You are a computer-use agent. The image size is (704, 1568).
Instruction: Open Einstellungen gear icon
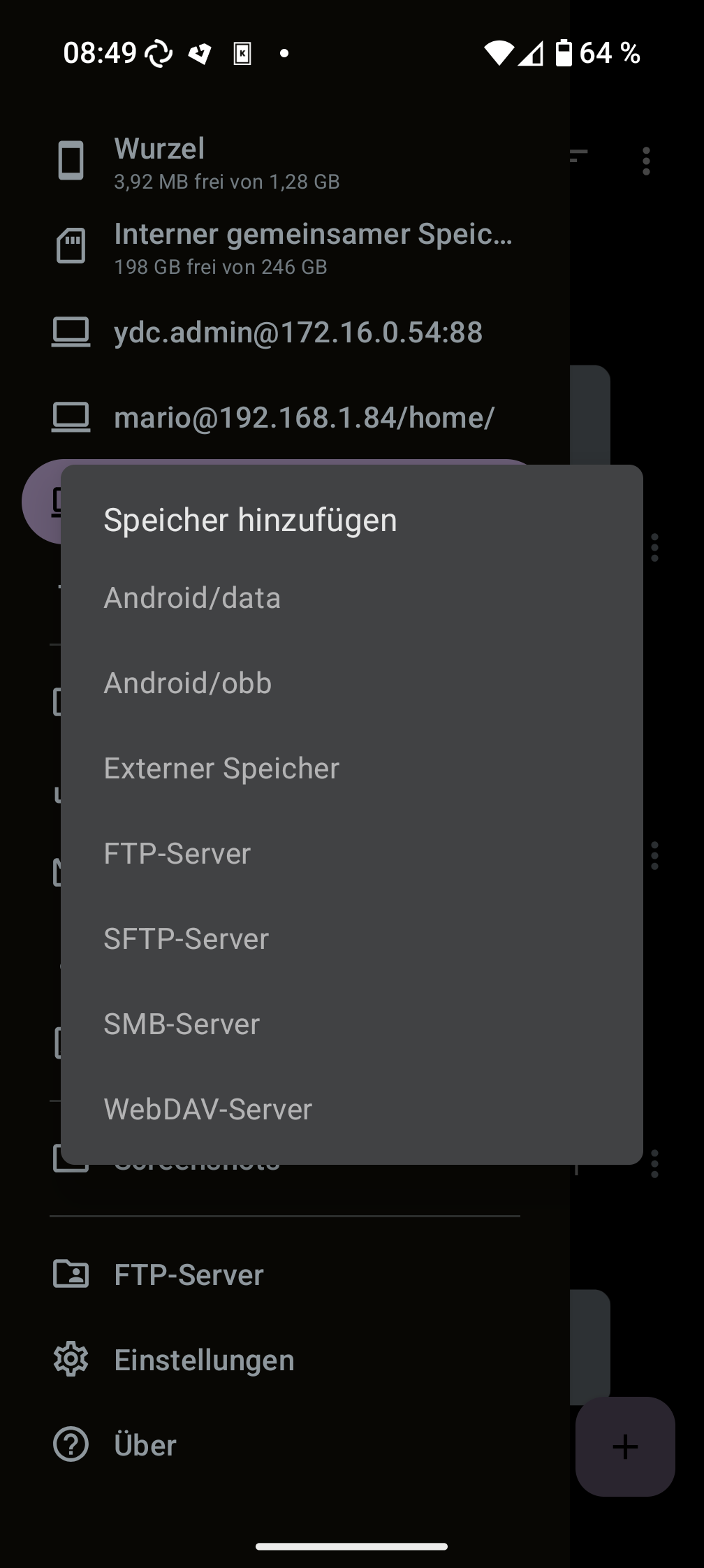click(x=71, y=1360)
